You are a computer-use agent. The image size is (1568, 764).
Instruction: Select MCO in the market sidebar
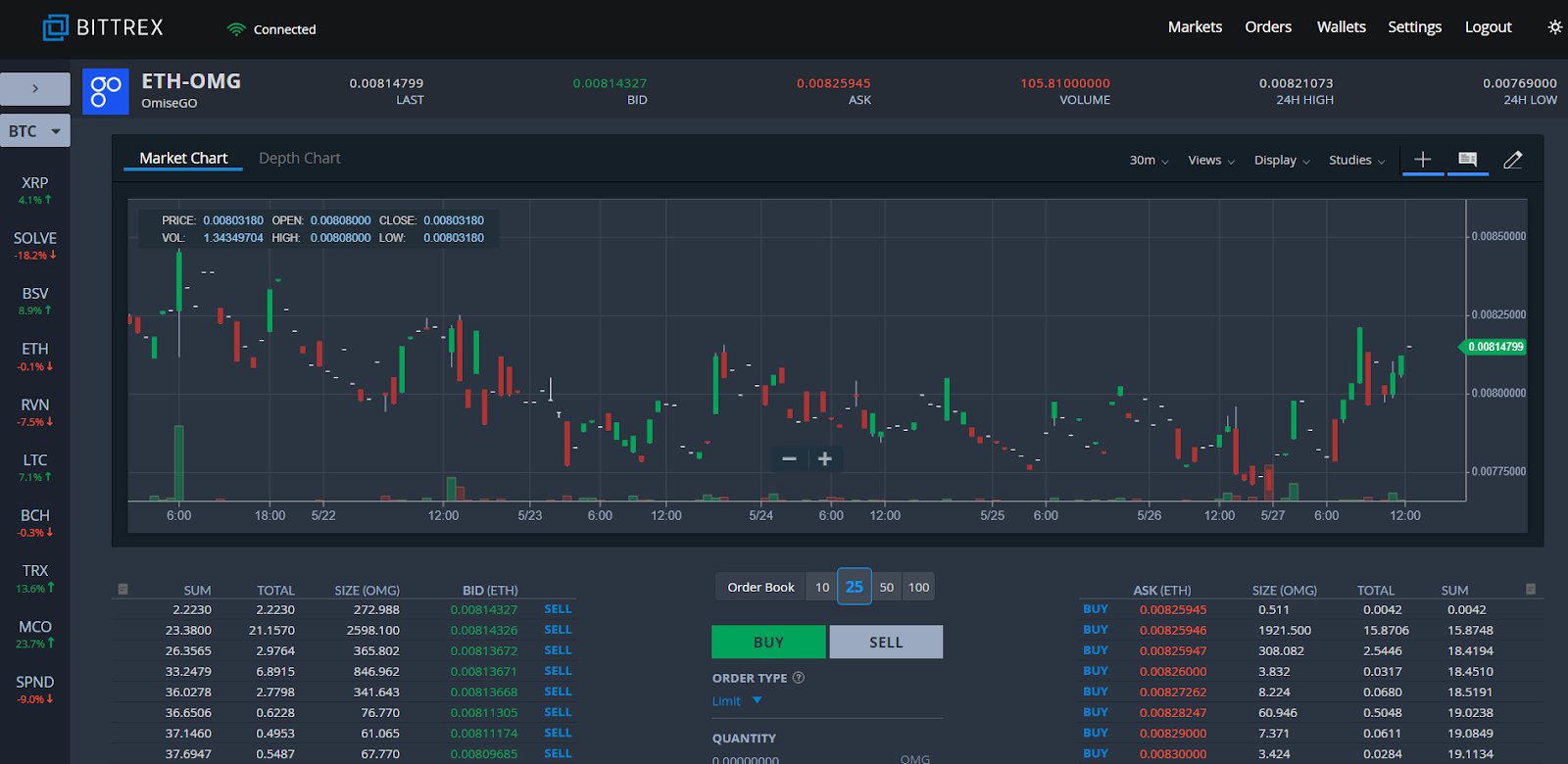35,634
